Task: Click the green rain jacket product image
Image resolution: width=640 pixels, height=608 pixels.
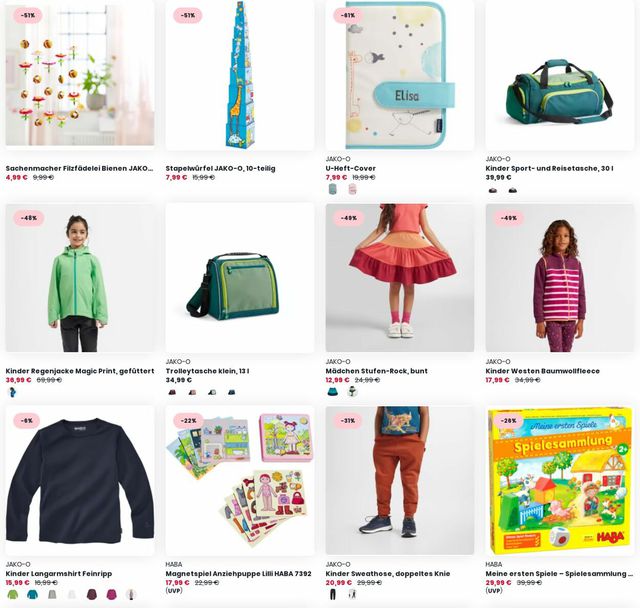Action: click(80, 278)
